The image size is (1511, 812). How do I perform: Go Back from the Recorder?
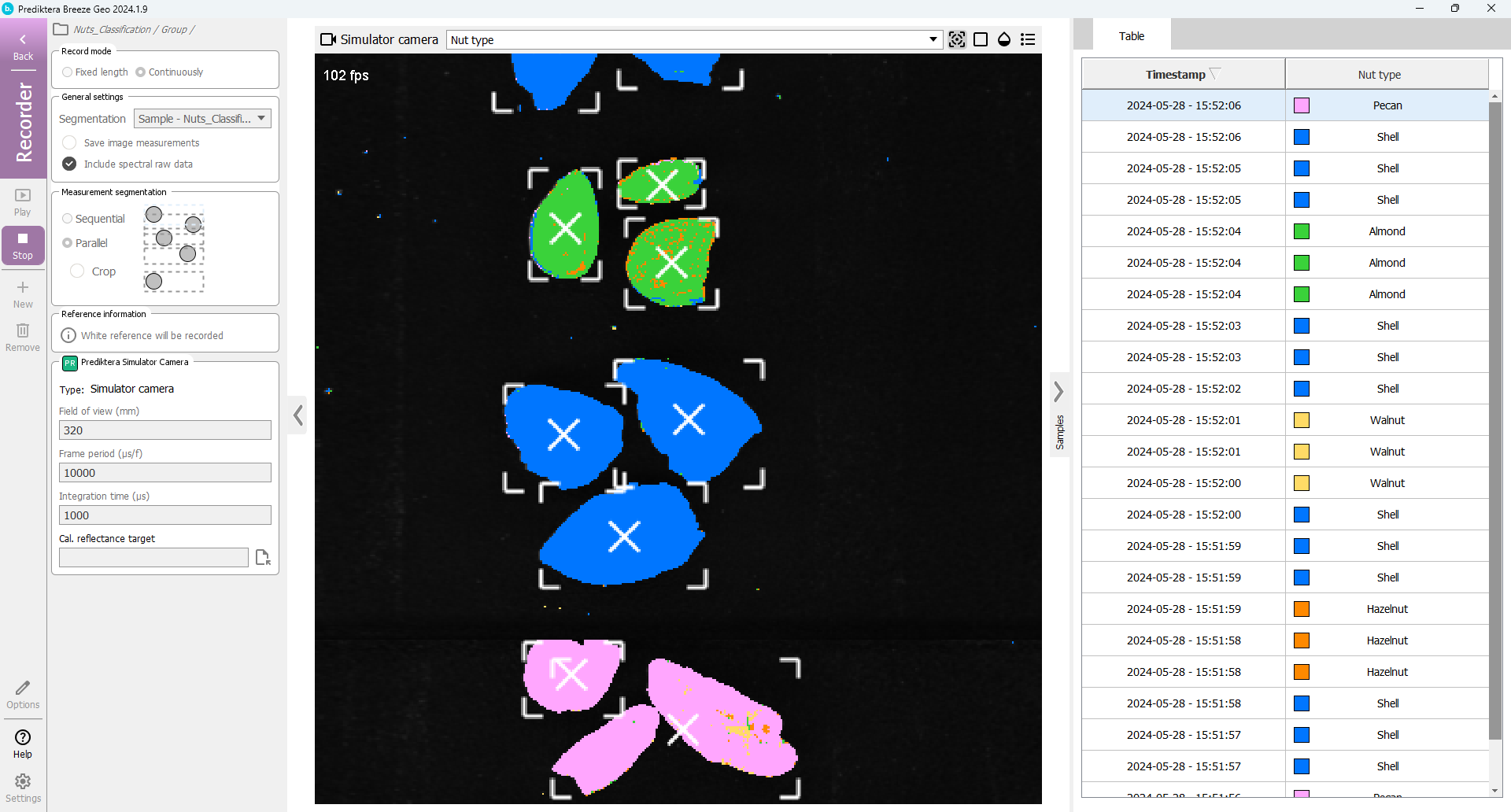(23, 46)
